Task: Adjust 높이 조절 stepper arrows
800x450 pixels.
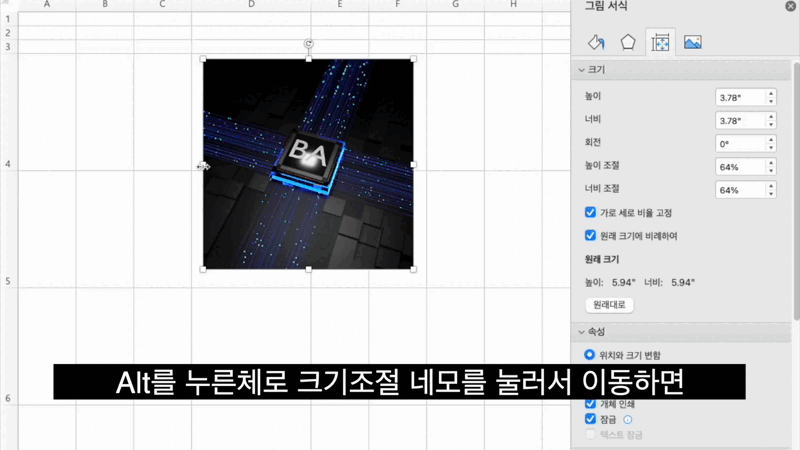Action: [771, 167]
